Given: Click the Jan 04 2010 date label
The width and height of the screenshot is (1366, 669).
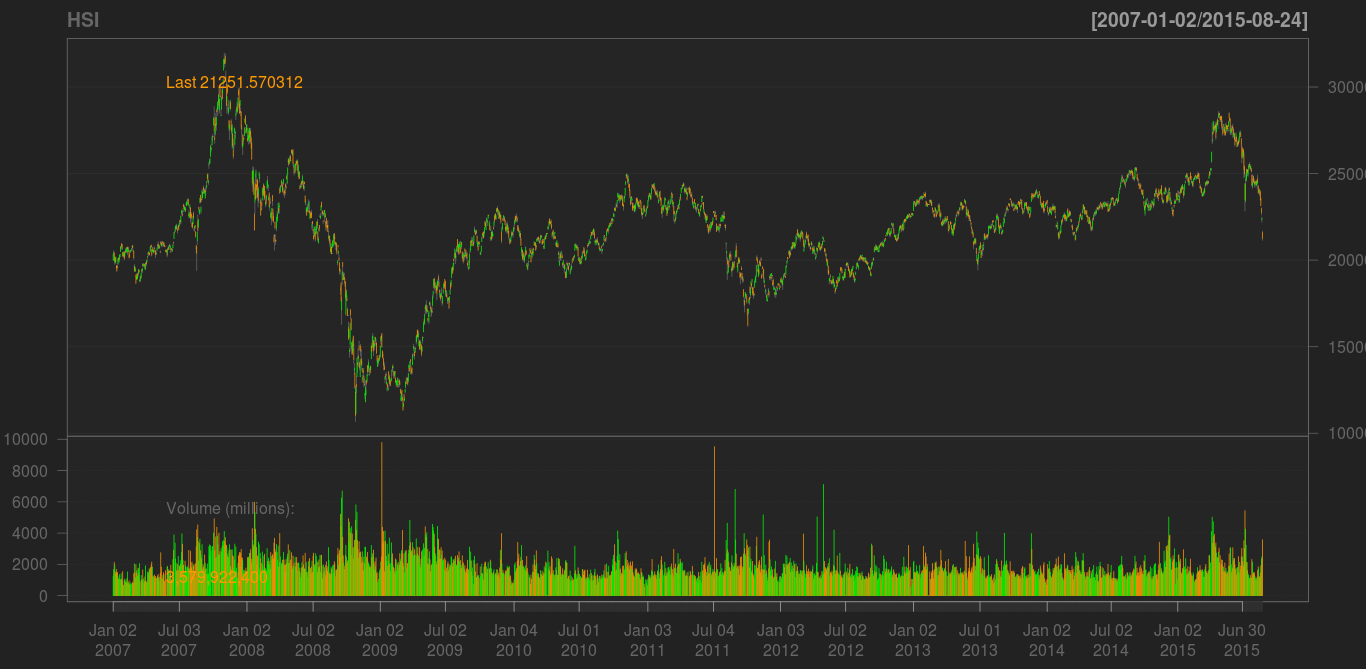Looking at the screenshot, I should 514,640.
